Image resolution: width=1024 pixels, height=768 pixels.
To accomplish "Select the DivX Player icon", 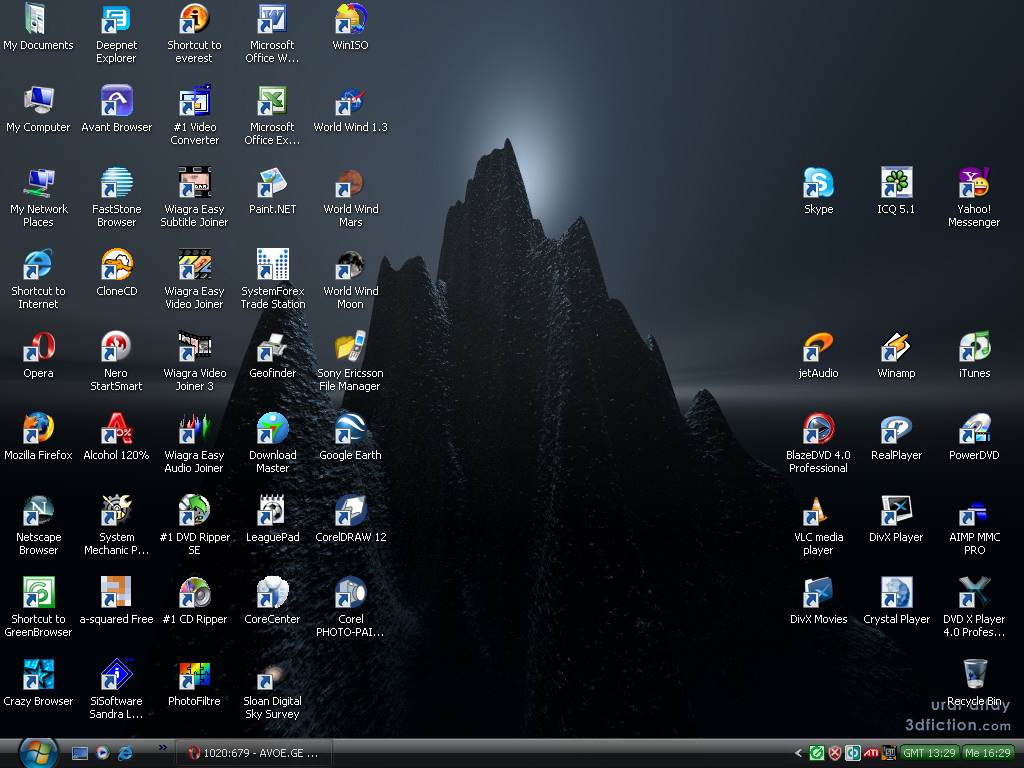I will [896, 511].
